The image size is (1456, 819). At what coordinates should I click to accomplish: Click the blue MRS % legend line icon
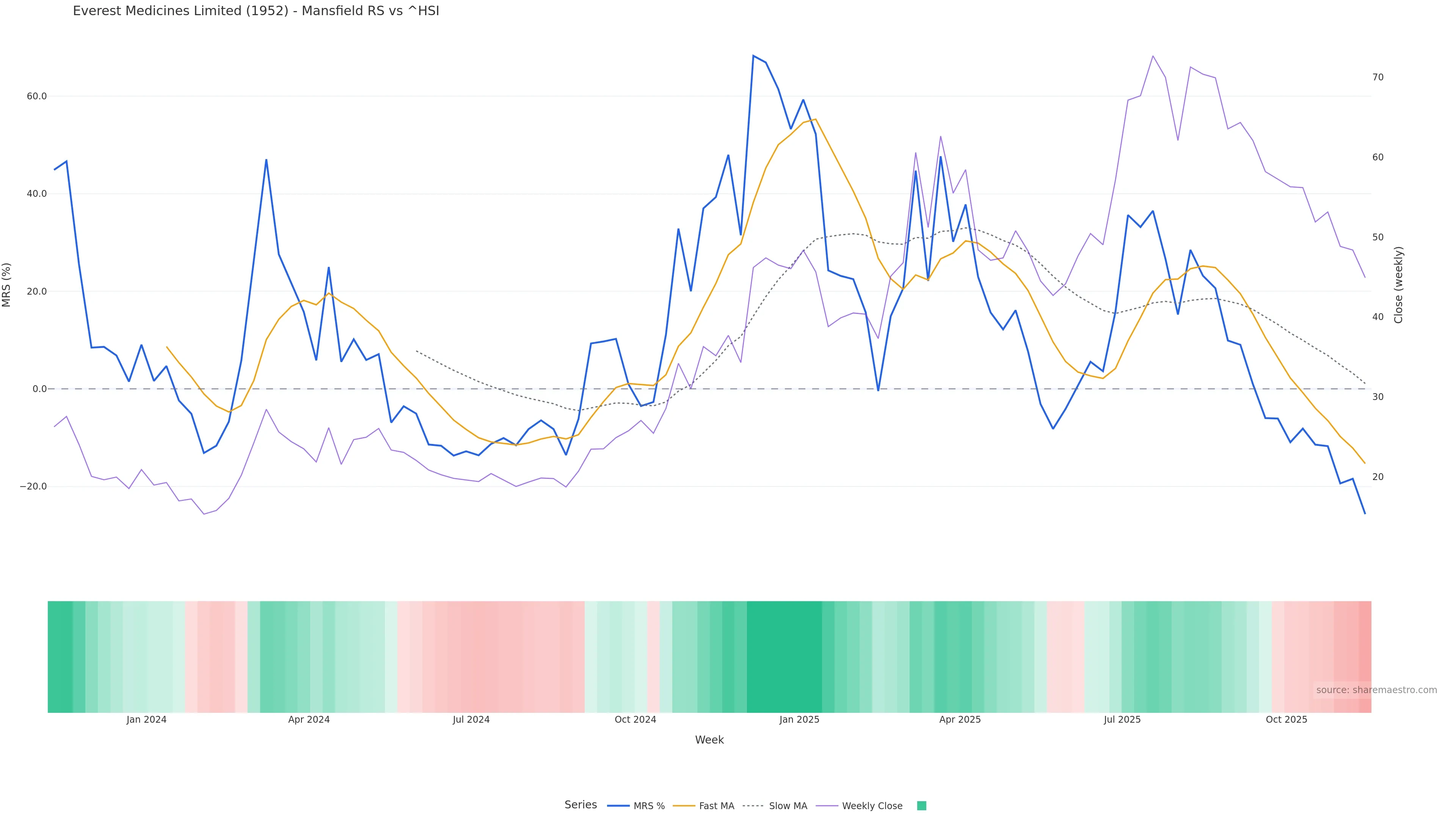pos(618,806)
